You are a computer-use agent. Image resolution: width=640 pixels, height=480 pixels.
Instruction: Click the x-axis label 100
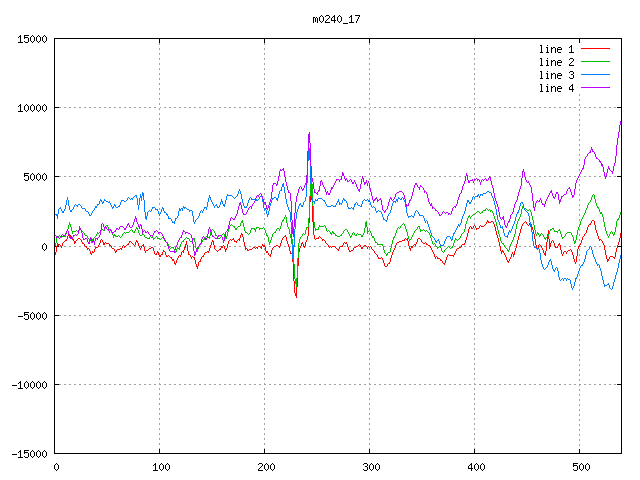(x=161, y=467)
